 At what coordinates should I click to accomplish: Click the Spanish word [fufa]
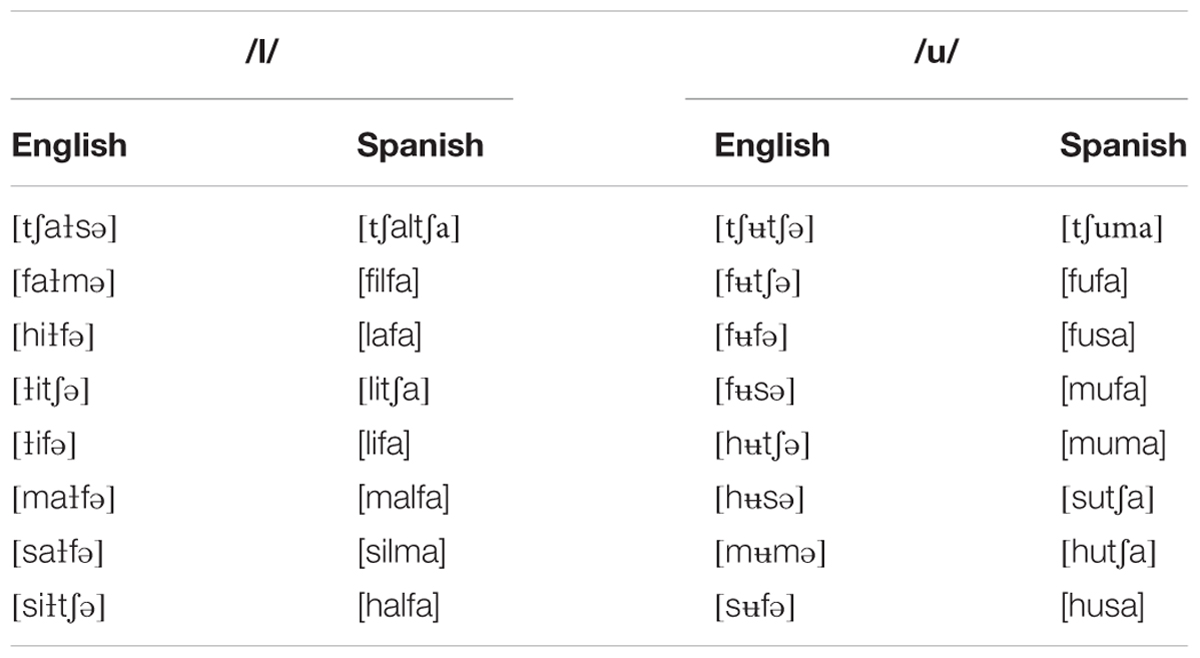coord(1094,282)
